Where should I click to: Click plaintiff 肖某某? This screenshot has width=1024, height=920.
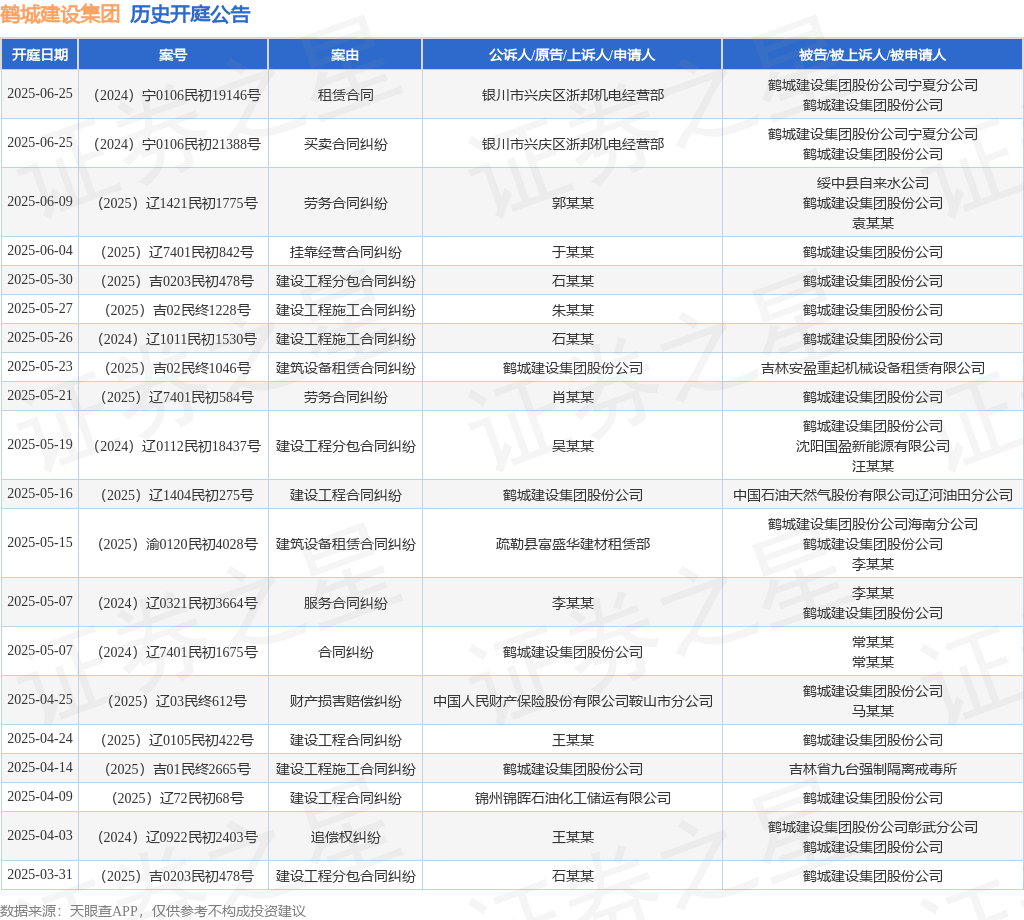click(573, 397)
